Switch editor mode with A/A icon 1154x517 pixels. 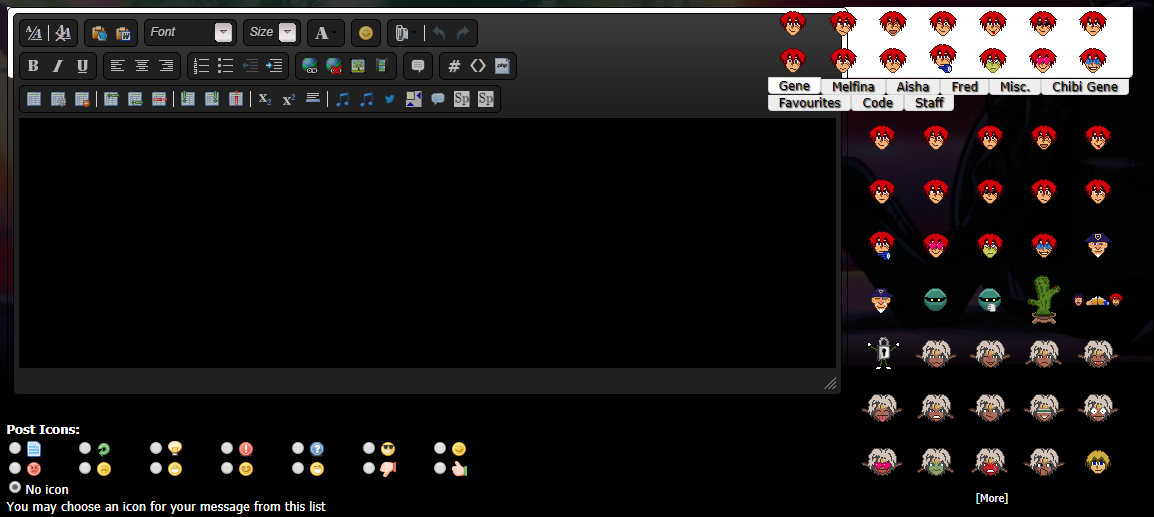tap(34, 32)
